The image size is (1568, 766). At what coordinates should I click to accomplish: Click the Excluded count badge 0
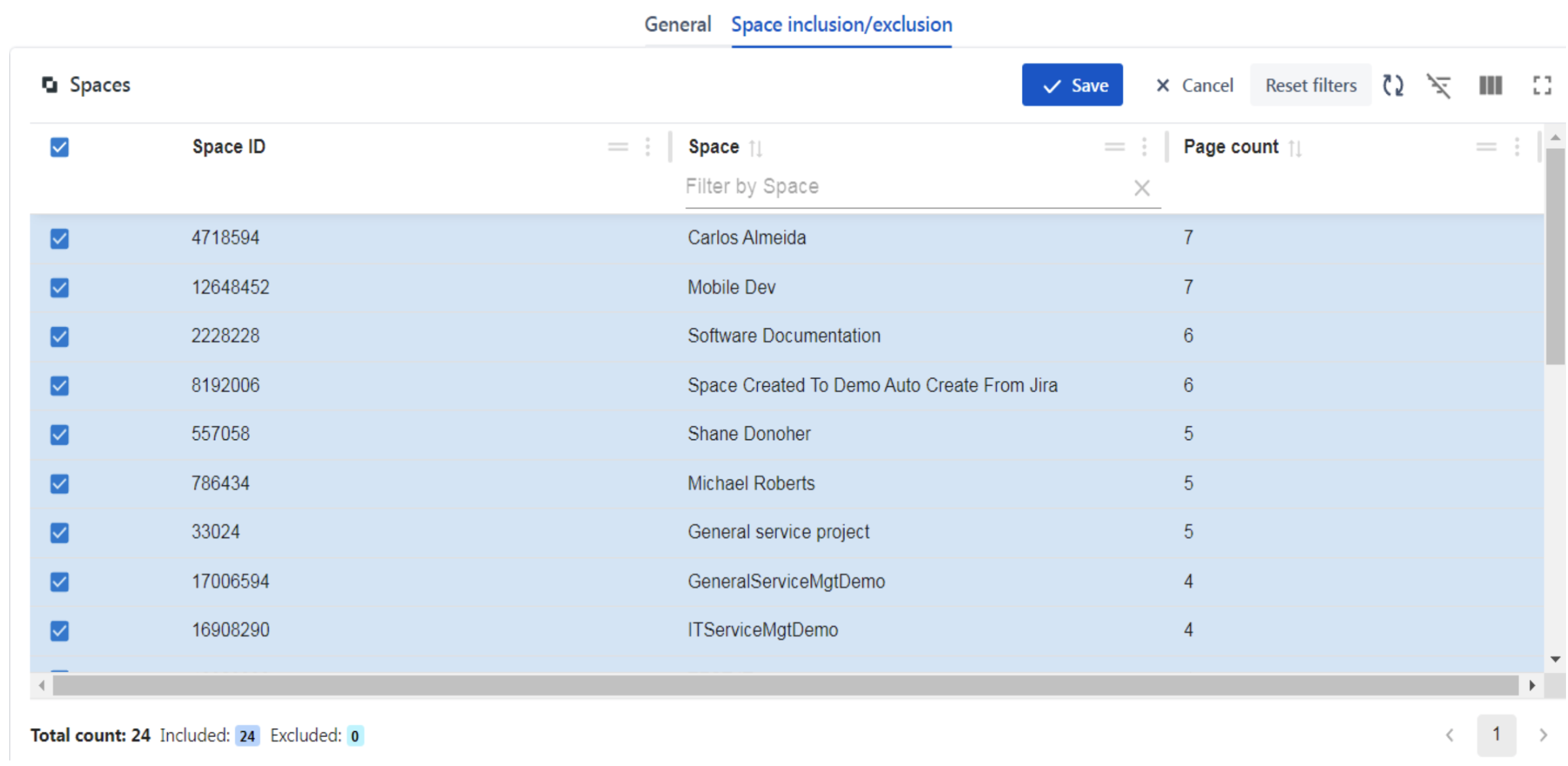point(355,736)
